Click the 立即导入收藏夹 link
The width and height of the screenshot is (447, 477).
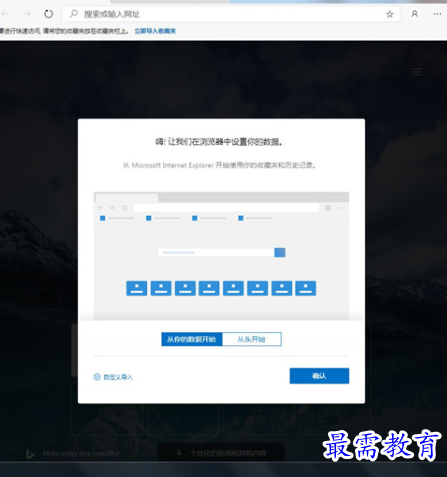(x=155, y=31)
